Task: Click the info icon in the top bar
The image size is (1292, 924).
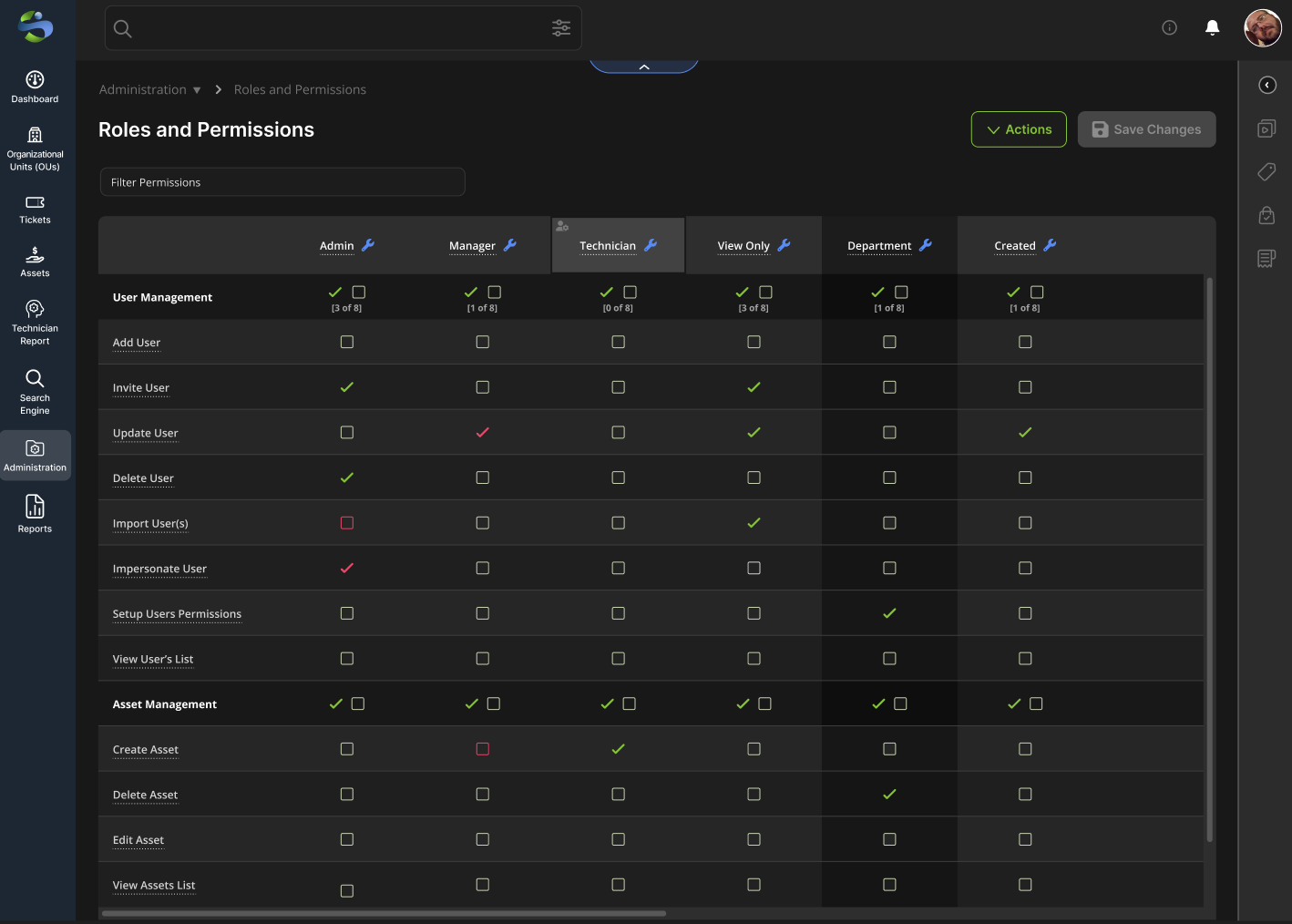Action: pos(1170,28)
